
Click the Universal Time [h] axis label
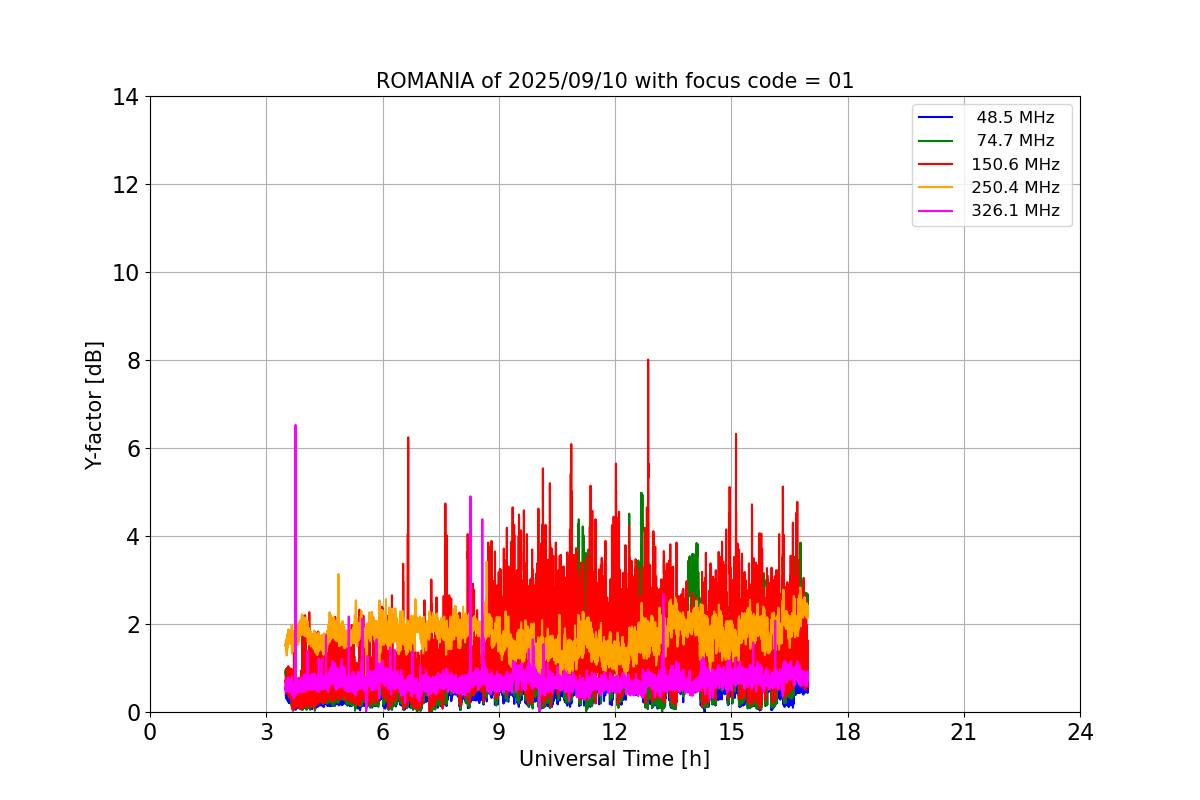coord(614,759)
